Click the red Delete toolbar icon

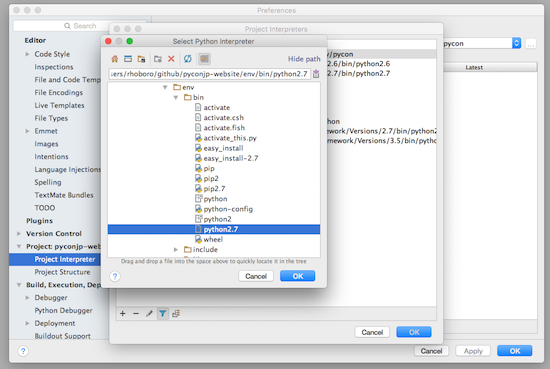pos(171,59)
